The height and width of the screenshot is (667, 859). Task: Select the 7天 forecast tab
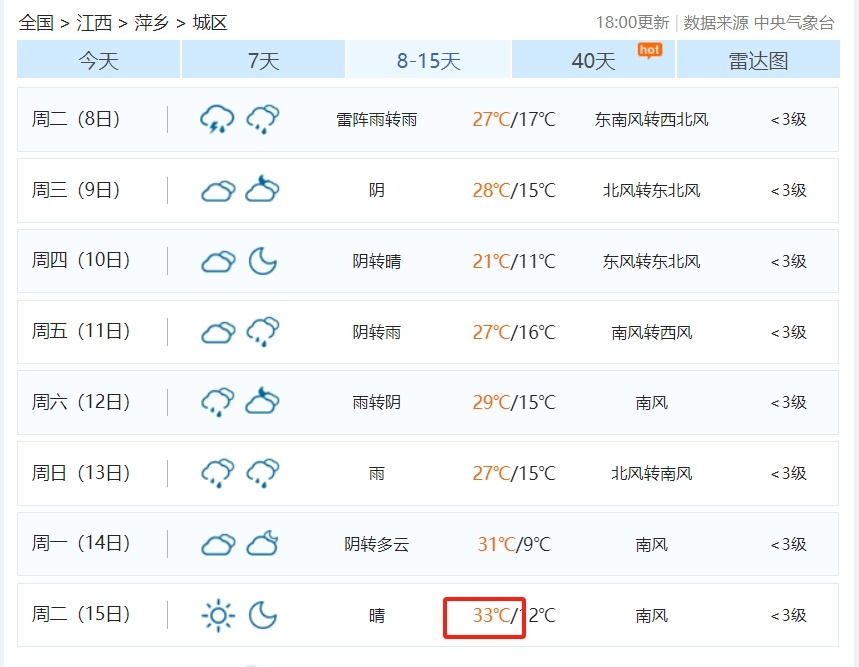[x=262, y=60]
